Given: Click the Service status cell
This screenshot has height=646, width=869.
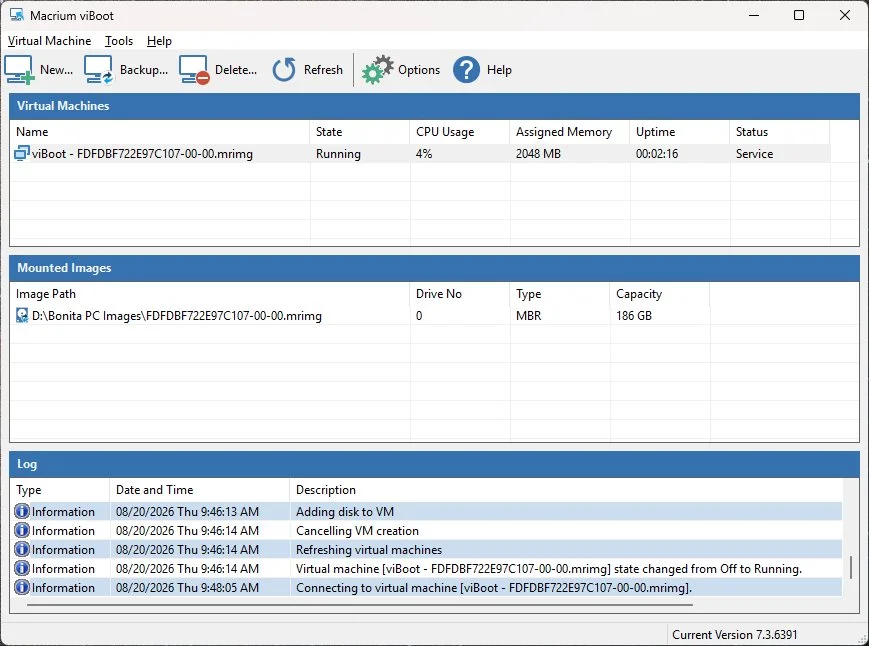Looking at the screenshot, I should pos(754,153).
